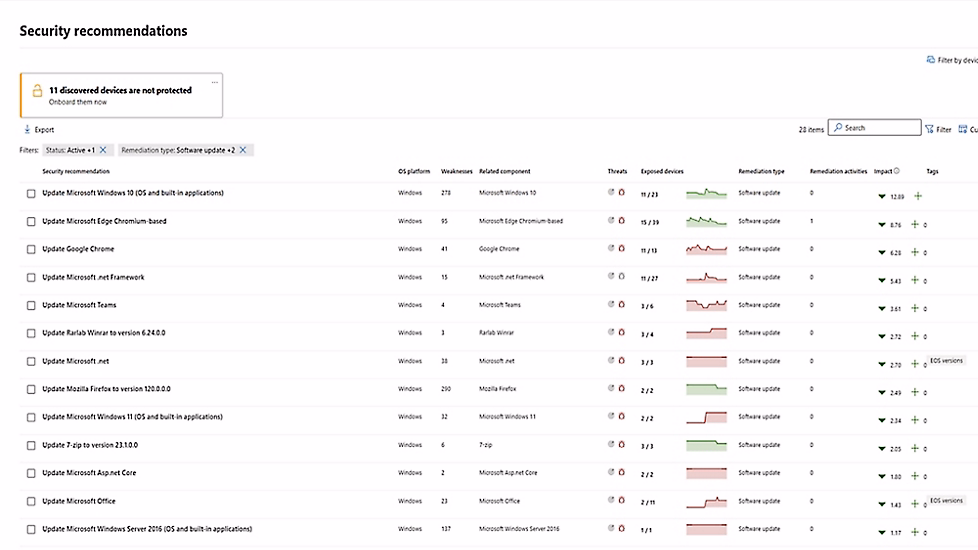This screenshot has width=978, height=550.
Task: Tick the Update Microsoft .net Framework checkbox
Action: tap(31, 277)
